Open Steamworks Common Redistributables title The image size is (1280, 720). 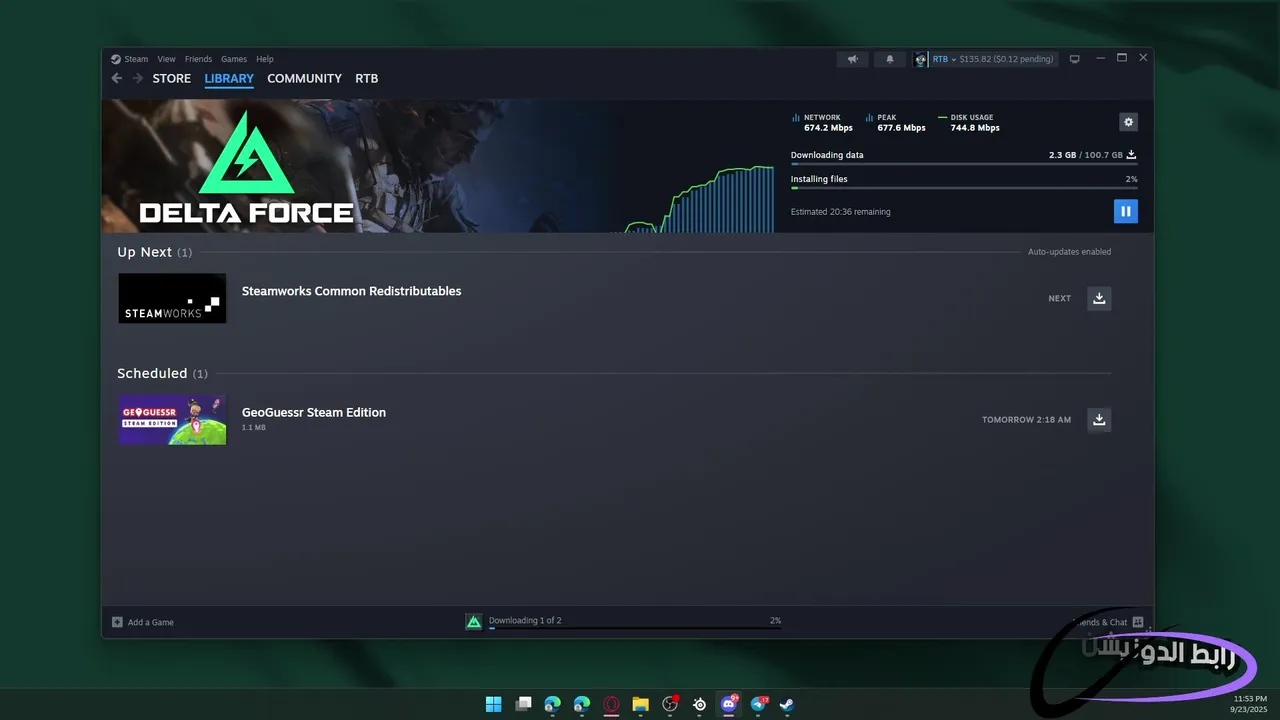[351, 291]
